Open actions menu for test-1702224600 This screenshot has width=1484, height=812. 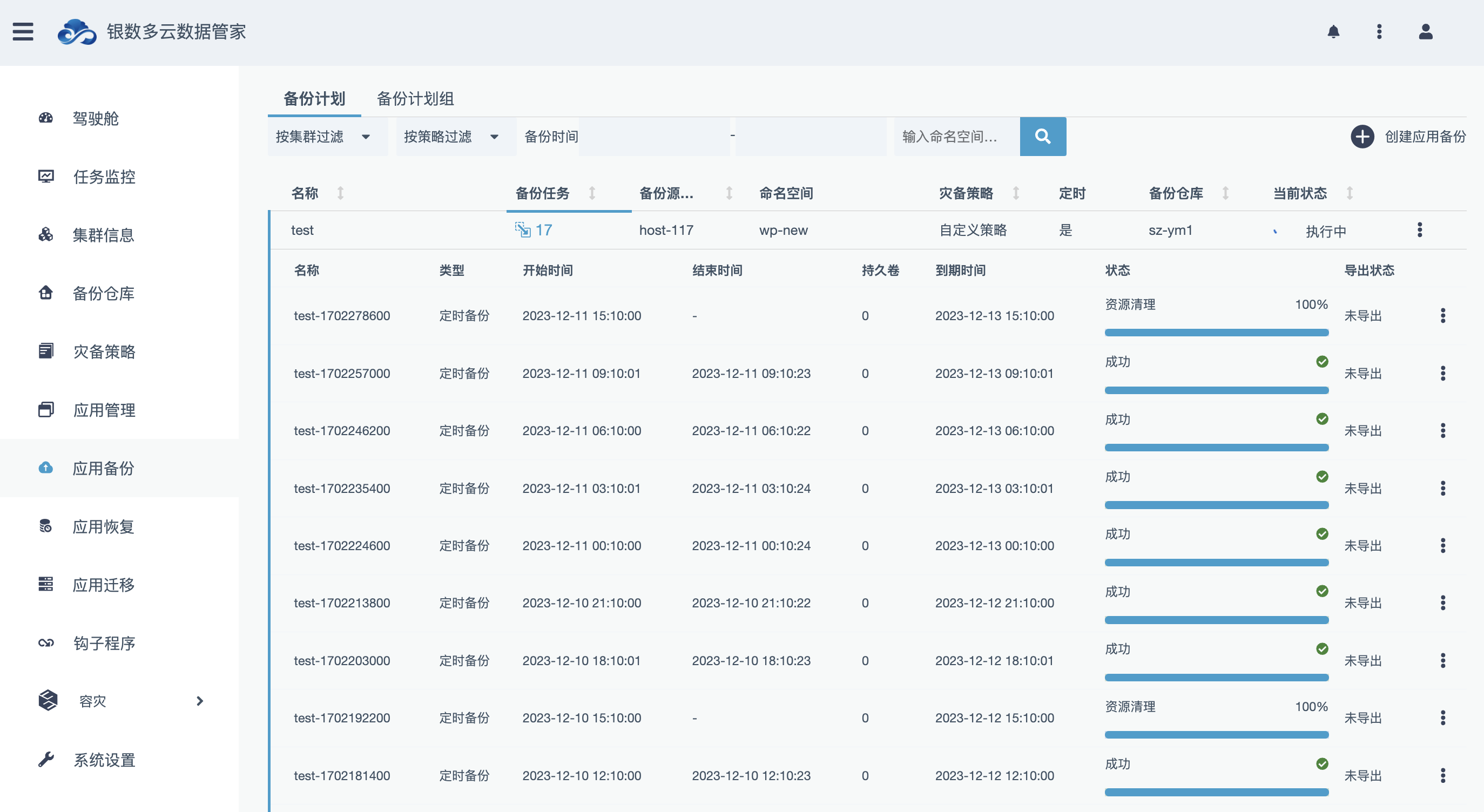[x=1442, y=545]
